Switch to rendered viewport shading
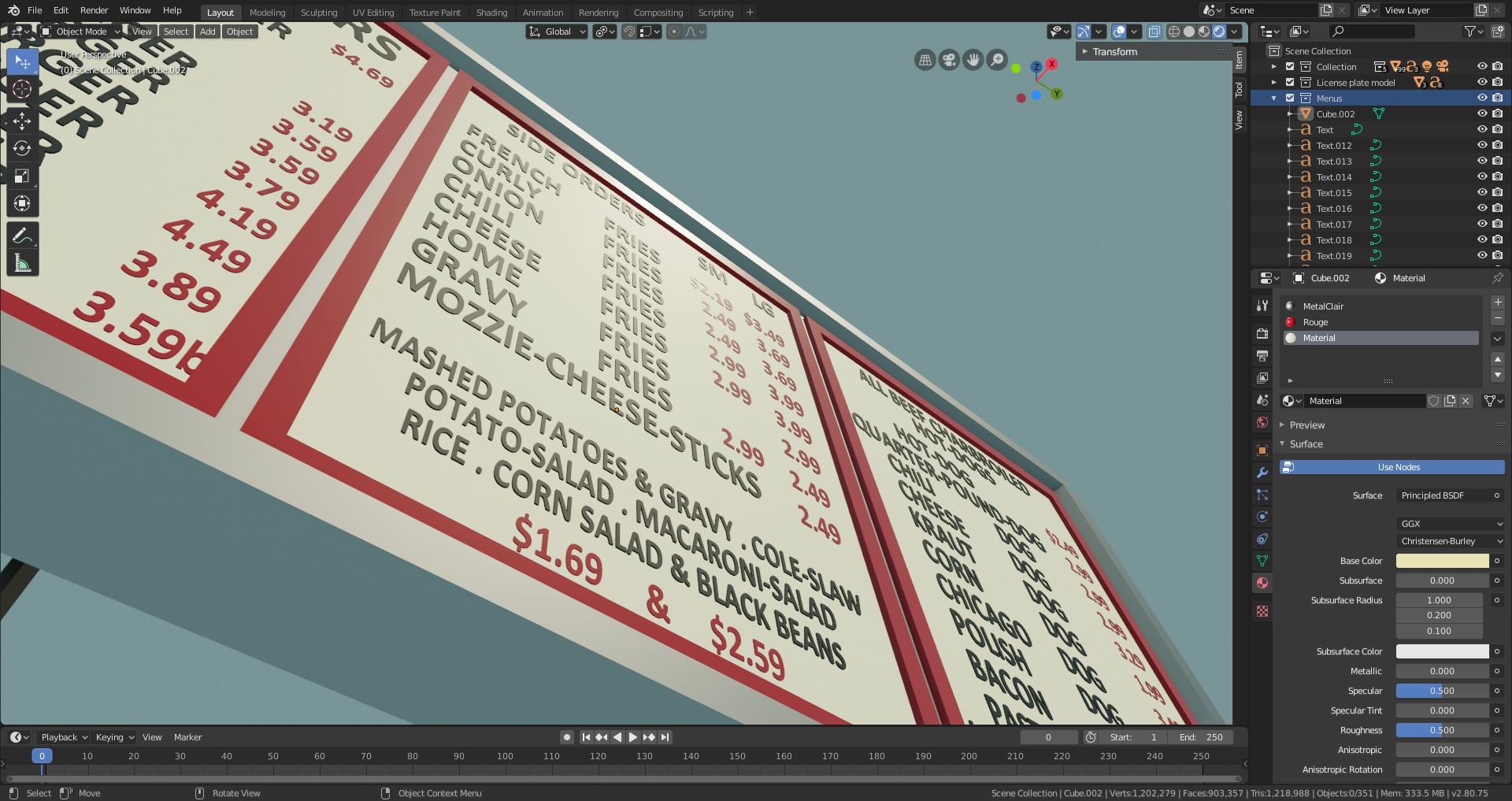Viewport: 1512px width, 801px height. tap(1219, 32)
